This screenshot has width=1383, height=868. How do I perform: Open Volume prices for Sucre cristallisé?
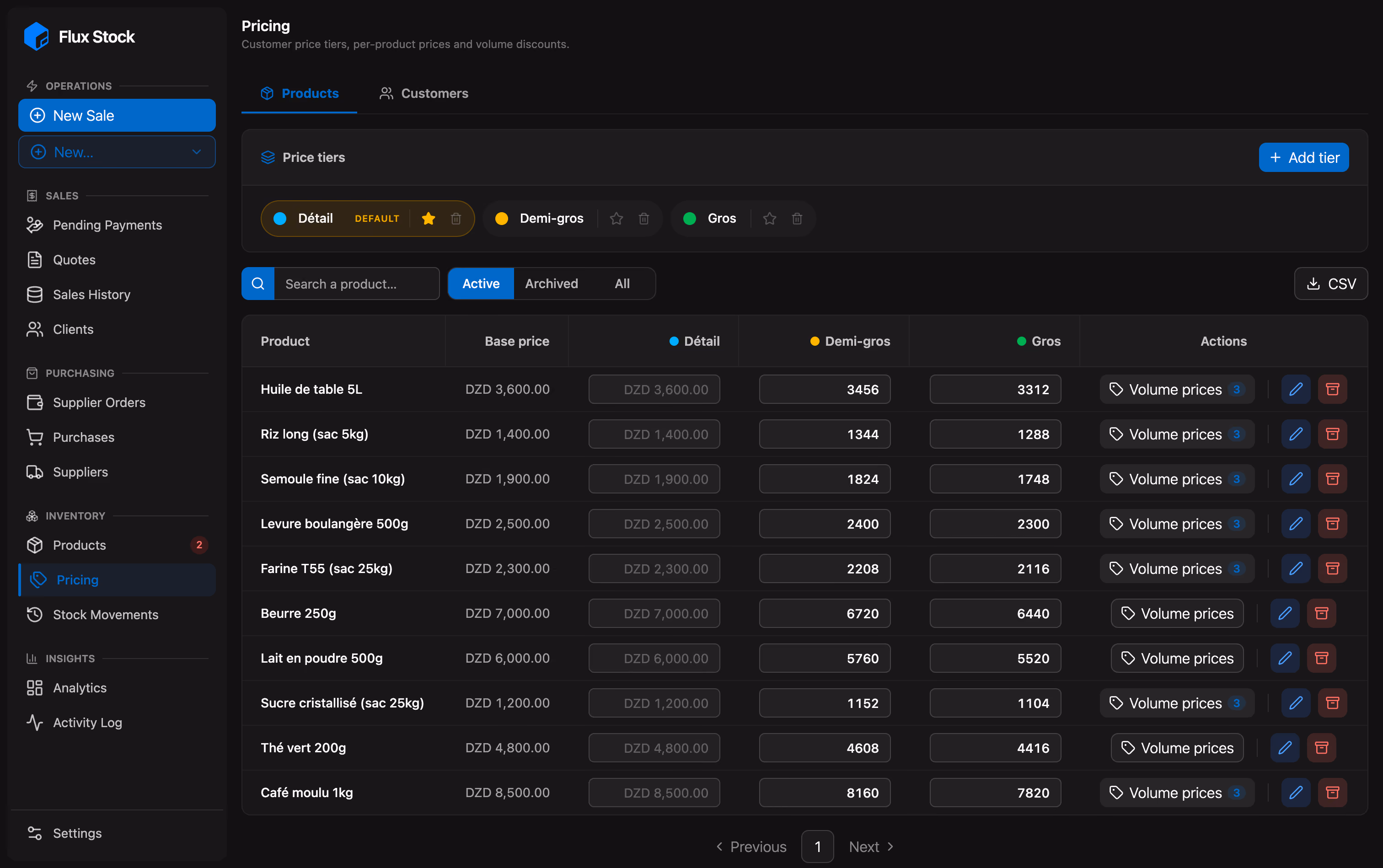point(1177,702)
